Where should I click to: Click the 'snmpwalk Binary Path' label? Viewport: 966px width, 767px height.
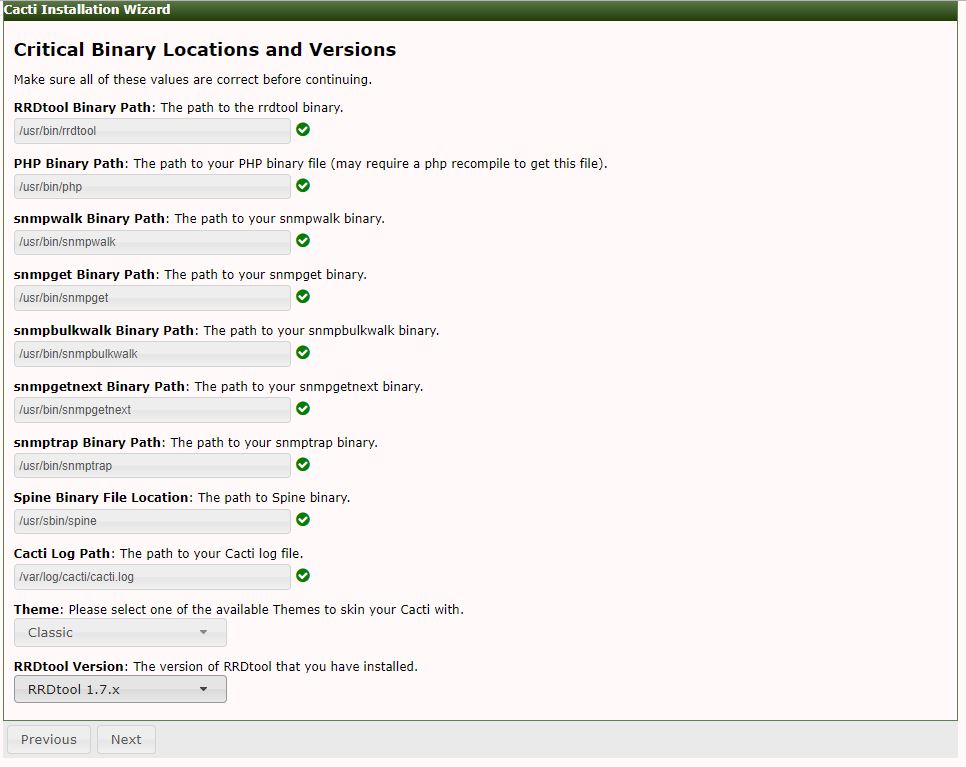(x=89, y=219)
